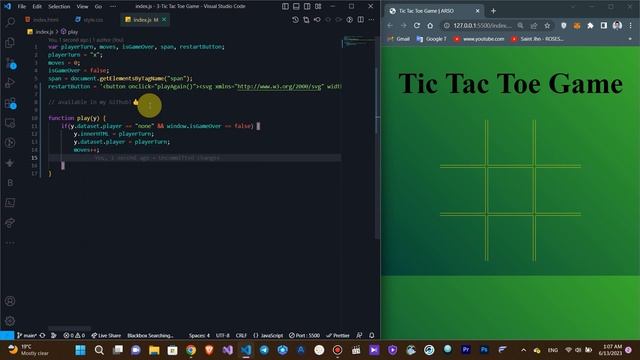The width and height of the screenshot is (640, 360).
Task: Close the index.js editor tab
Action: coord(164,19)
